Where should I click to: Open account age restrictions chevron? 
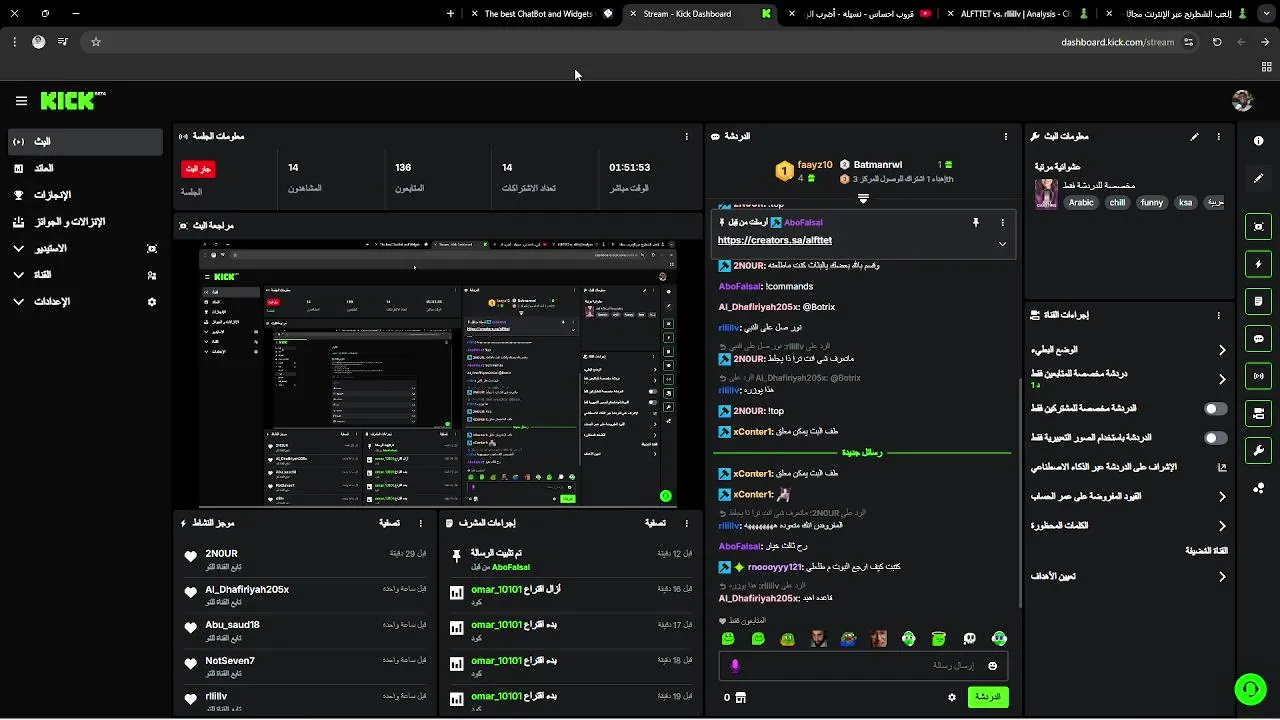tap(1222, 496)
